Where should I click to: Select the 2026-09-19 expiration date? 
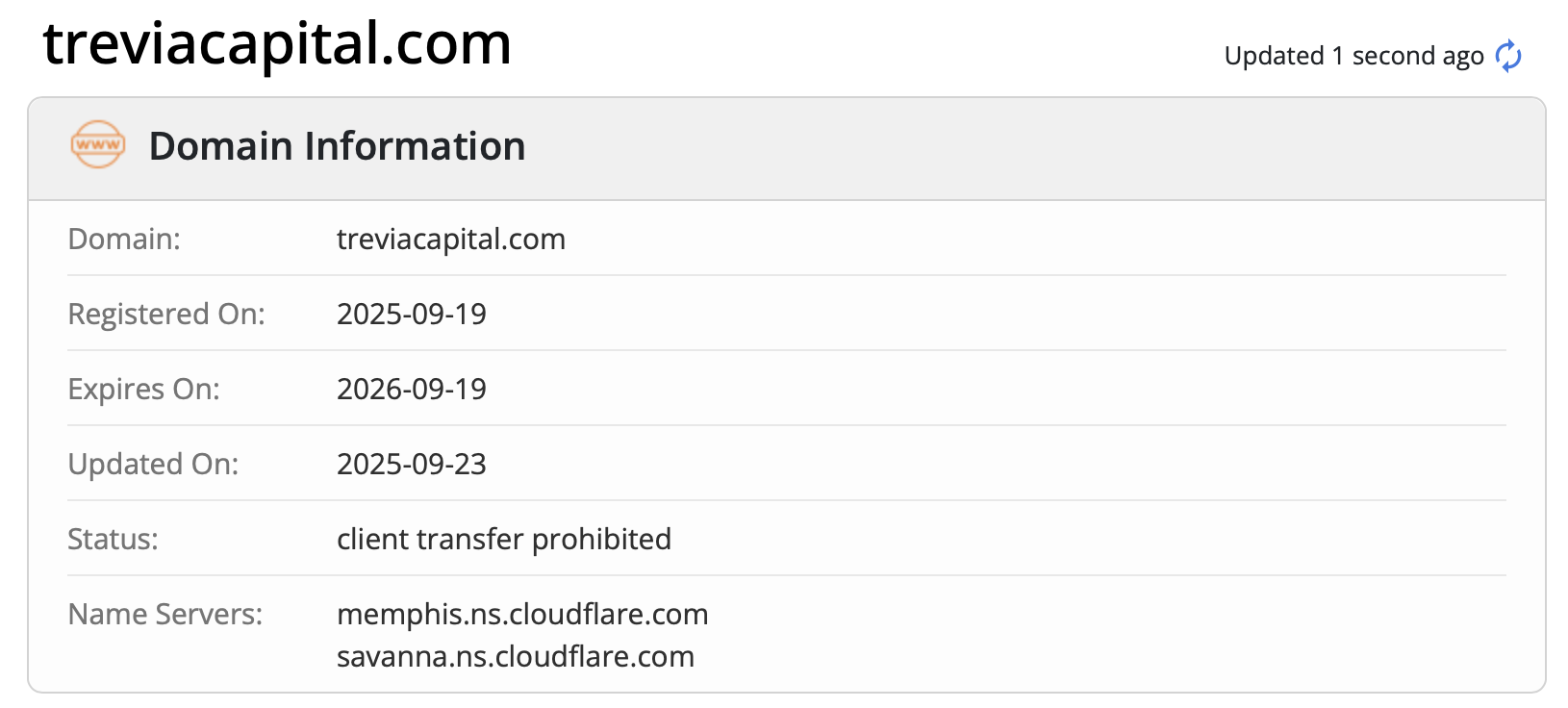(x=411, y=389)
